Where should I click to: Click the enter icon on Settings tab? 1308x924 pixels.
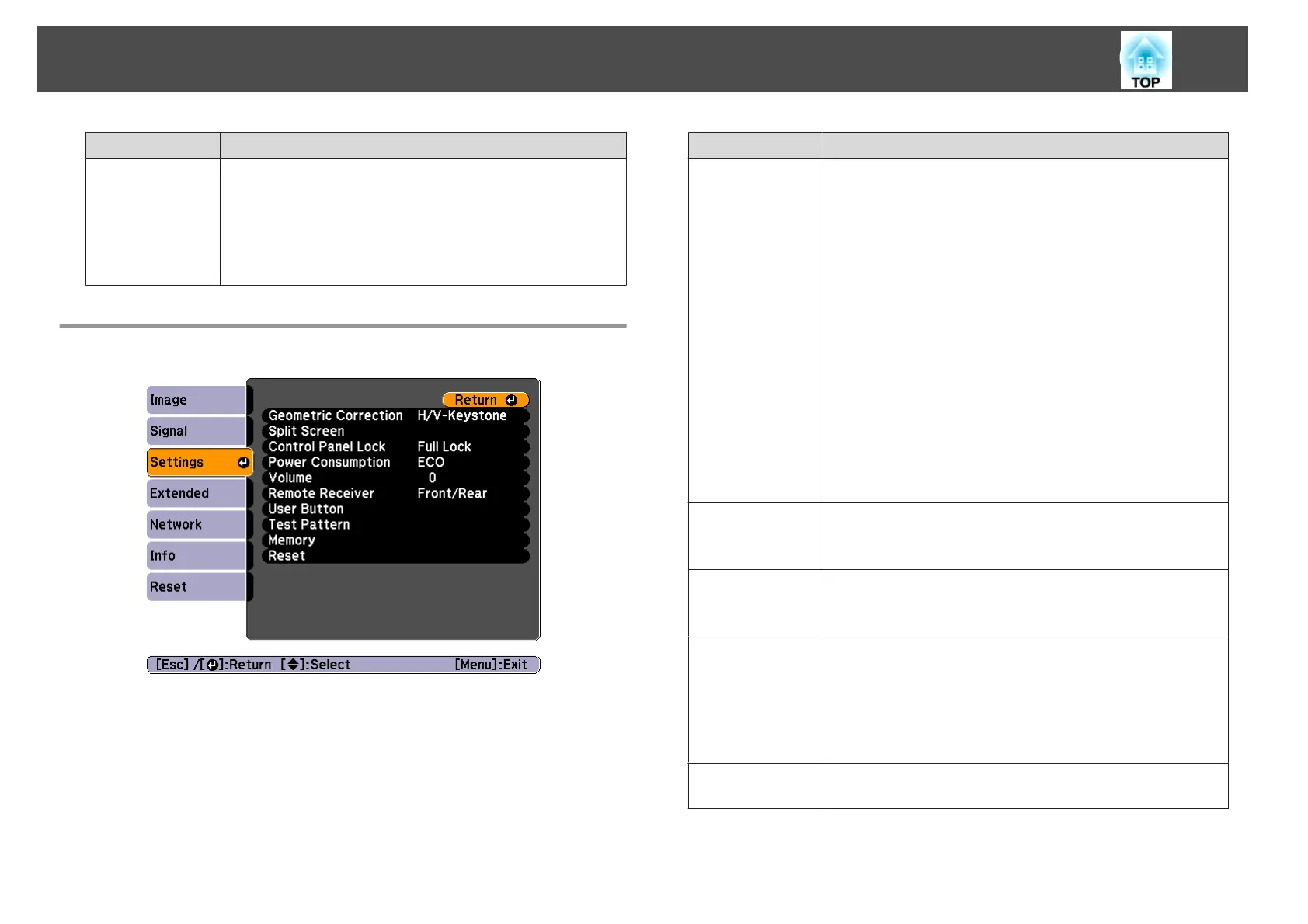[243, 462]
